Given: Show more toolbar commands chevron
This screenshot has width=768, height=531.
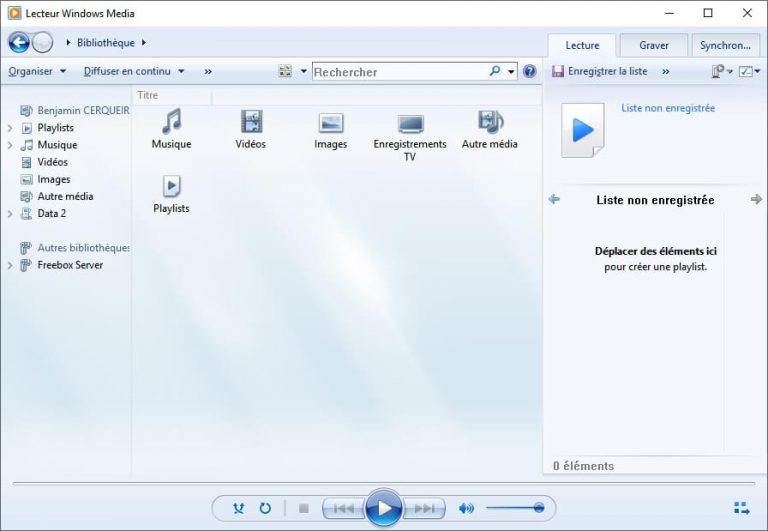Looking at the screenshot, I should pos(208,72).
